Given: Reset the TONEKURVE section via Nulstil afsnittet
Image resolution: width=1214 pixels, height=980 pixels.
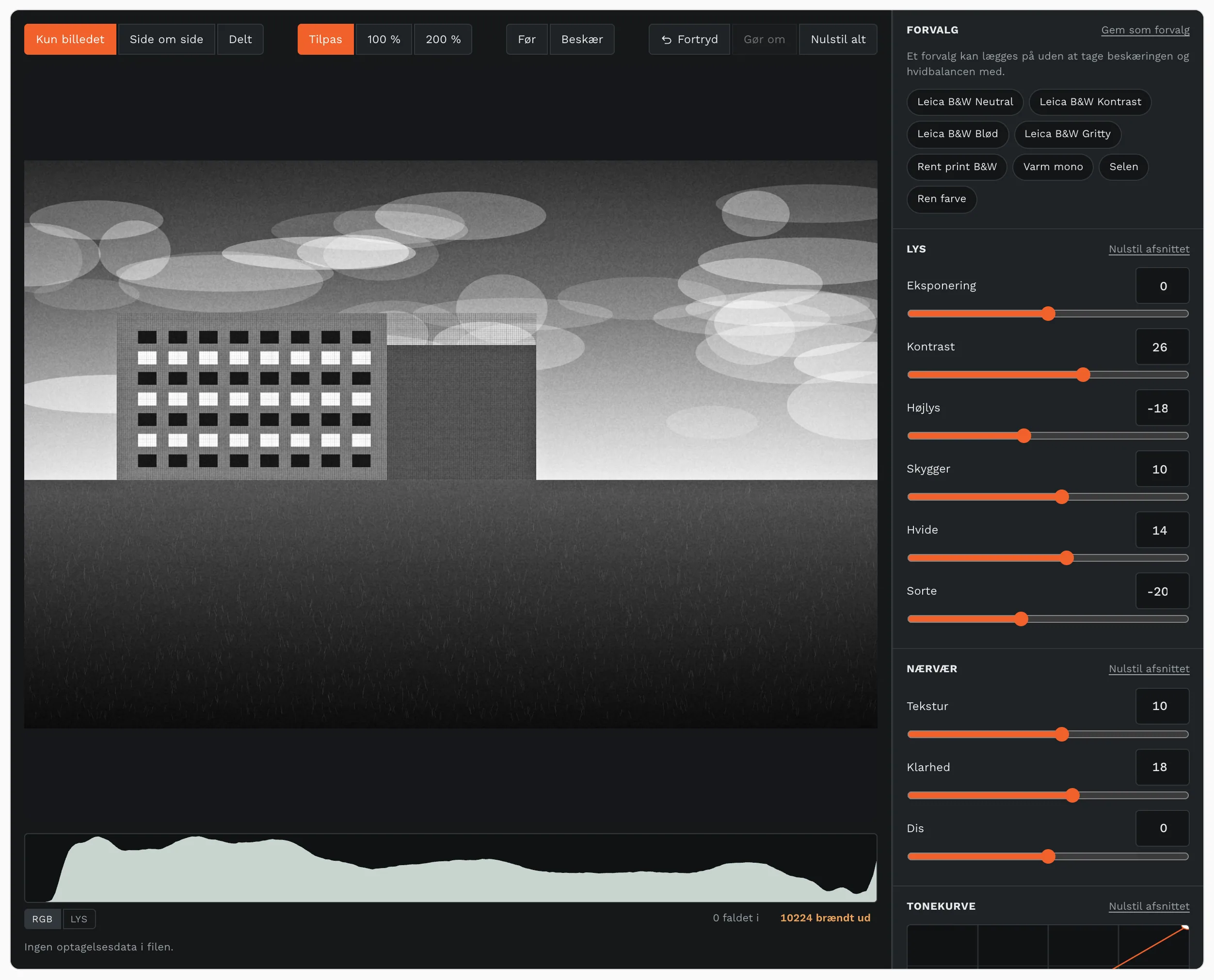Looking at the screenshot, I should point(1149,906).
